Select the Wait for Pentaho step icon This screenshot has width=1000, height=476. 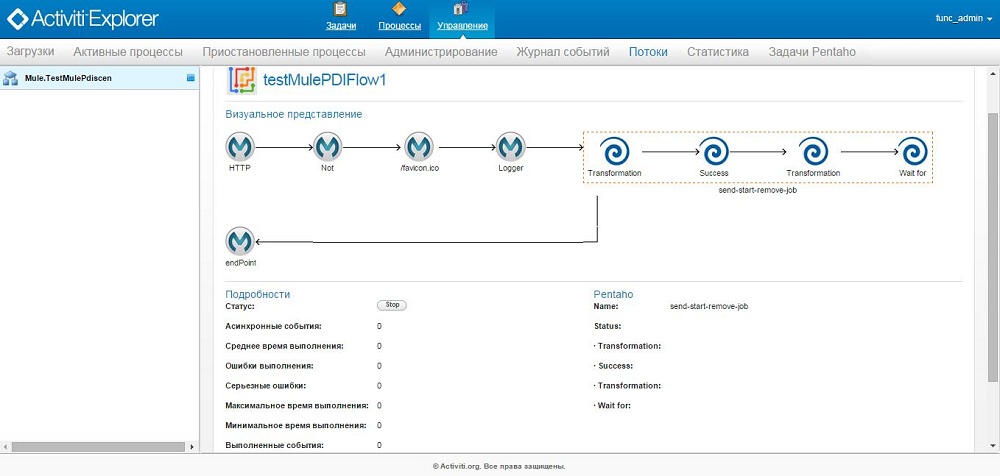coord(914,152)
